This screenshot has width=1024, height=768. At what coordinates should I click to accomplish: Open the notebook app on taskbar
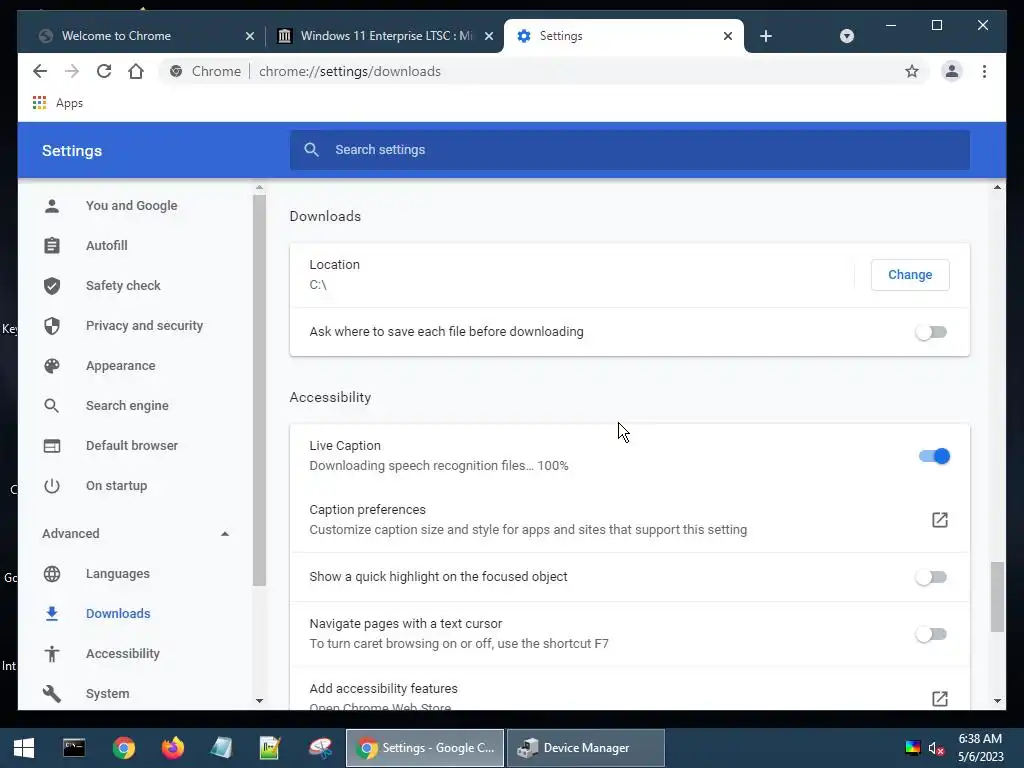(x=221, y=748)
